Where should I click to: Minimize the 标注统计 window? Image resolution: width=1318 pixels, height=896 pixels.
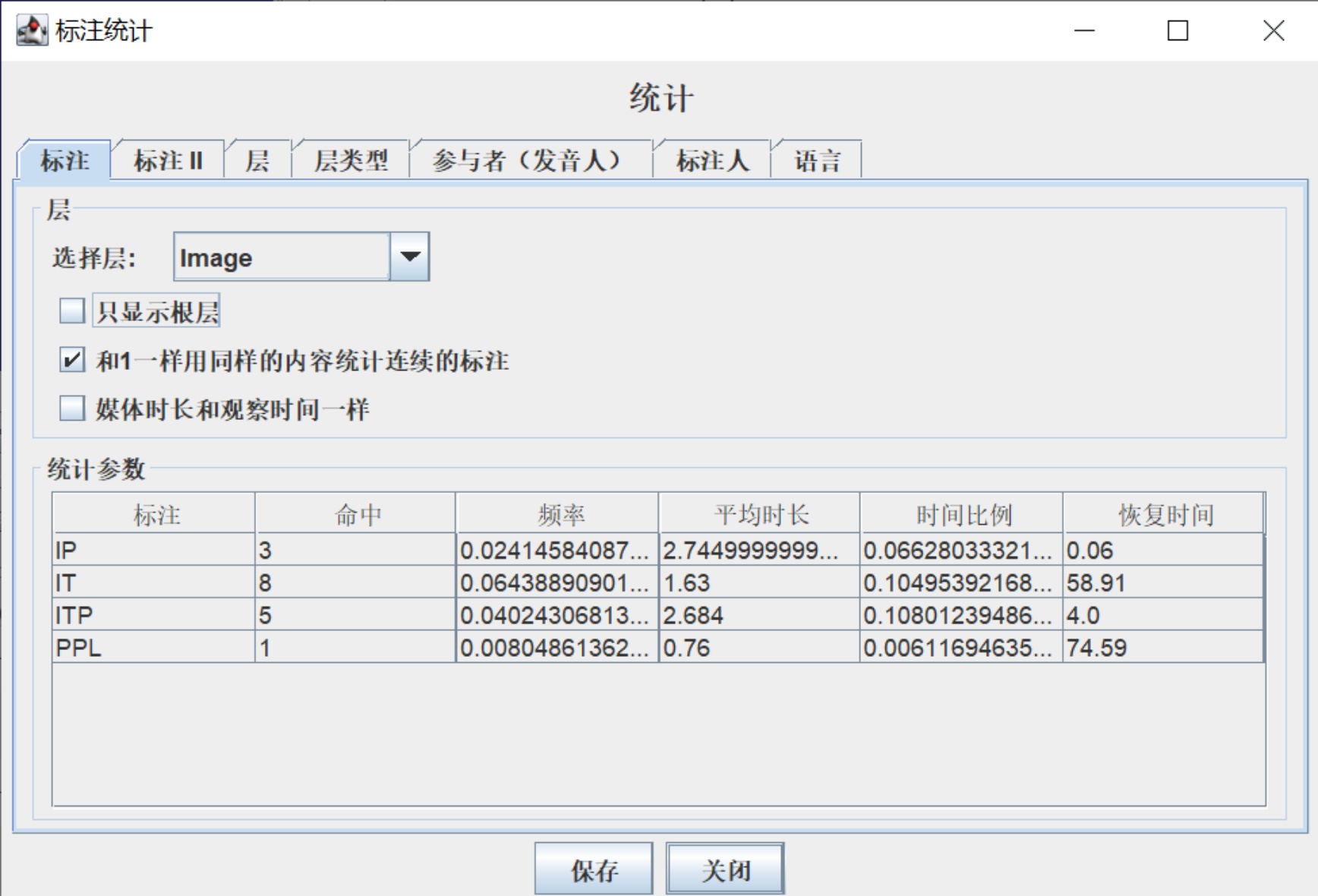click(x=1084, y=30)
